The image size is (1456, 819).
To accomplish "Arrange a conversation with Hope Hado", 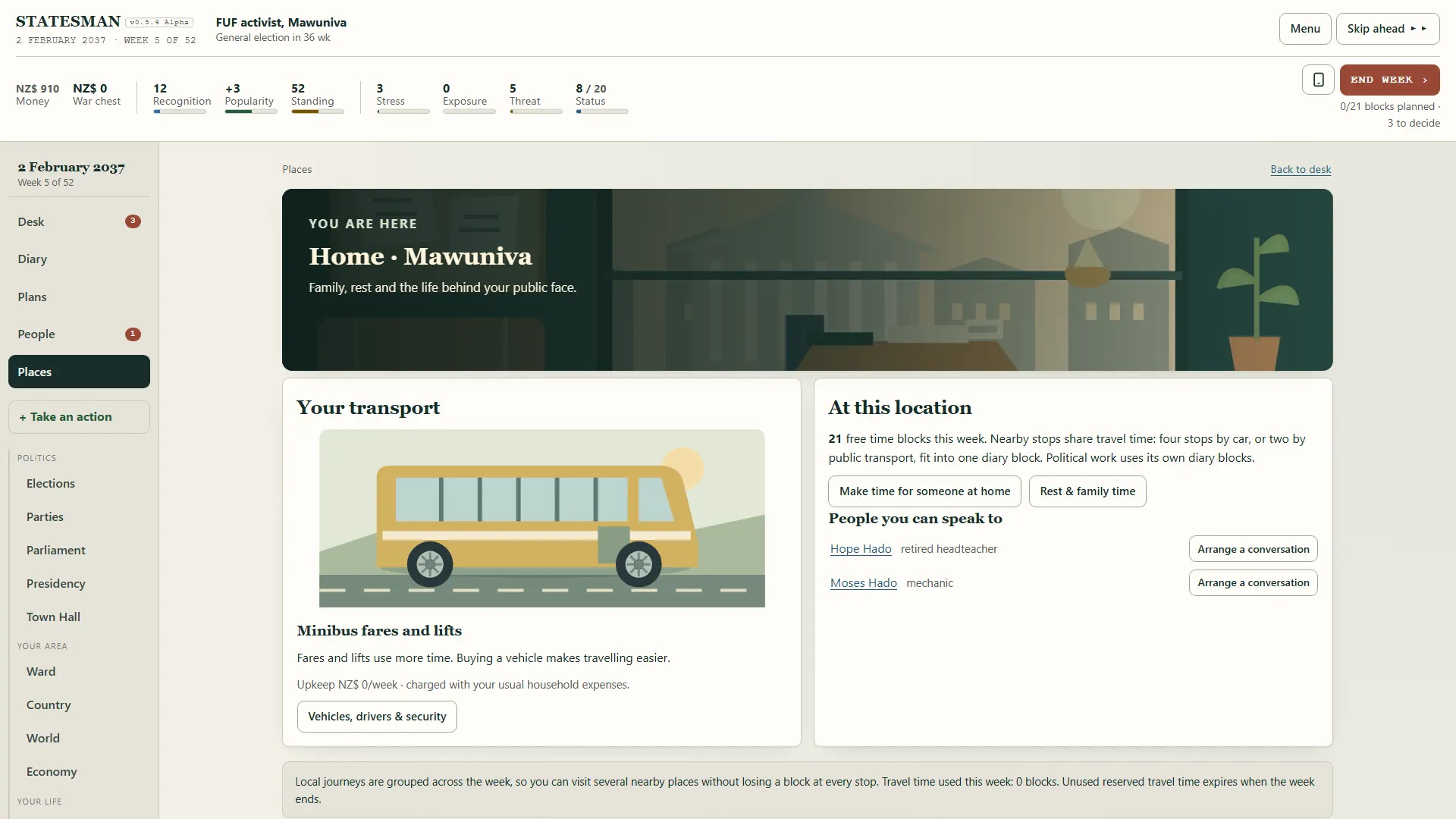I will pos(1253,549).
